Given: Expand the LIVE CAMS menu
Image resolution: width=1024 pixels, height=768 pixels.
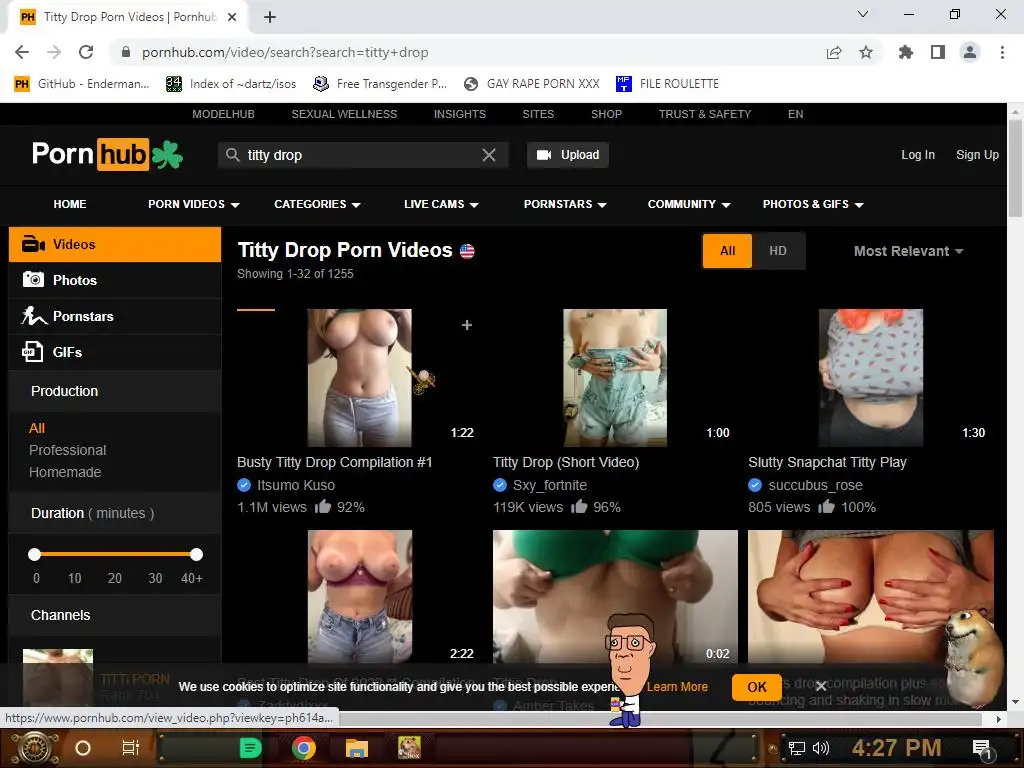Looking at the screenshot, I should point(441,204).
